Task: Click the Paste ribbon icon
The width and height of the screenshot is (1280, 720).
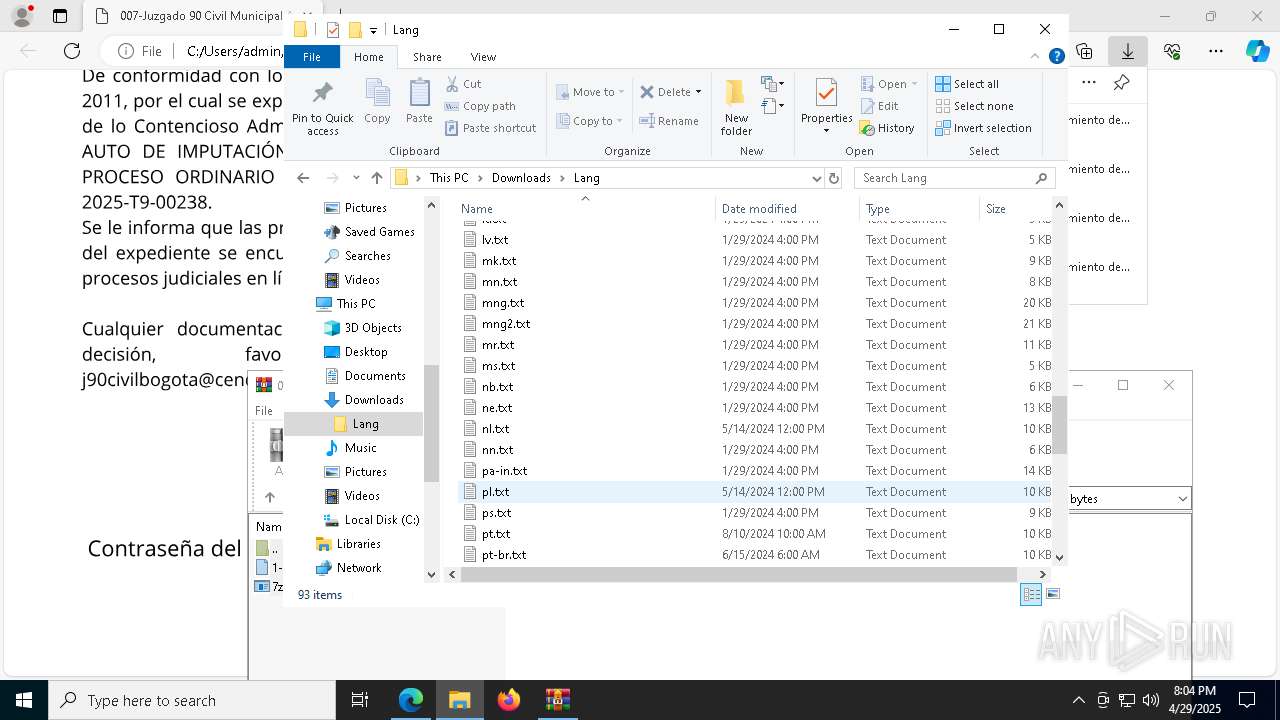Action: 419,102
